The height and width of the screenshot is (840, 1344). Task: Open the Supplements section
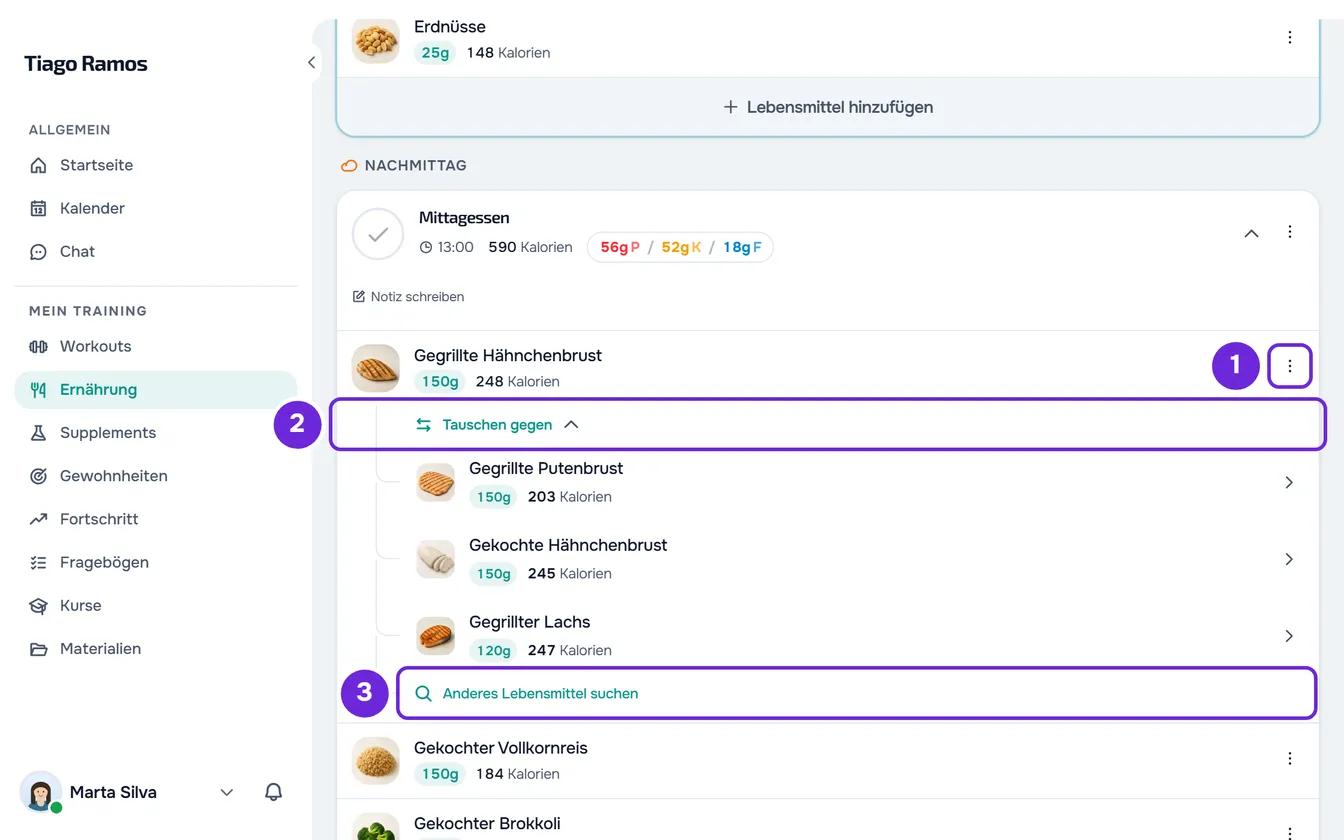coord(156,432)
